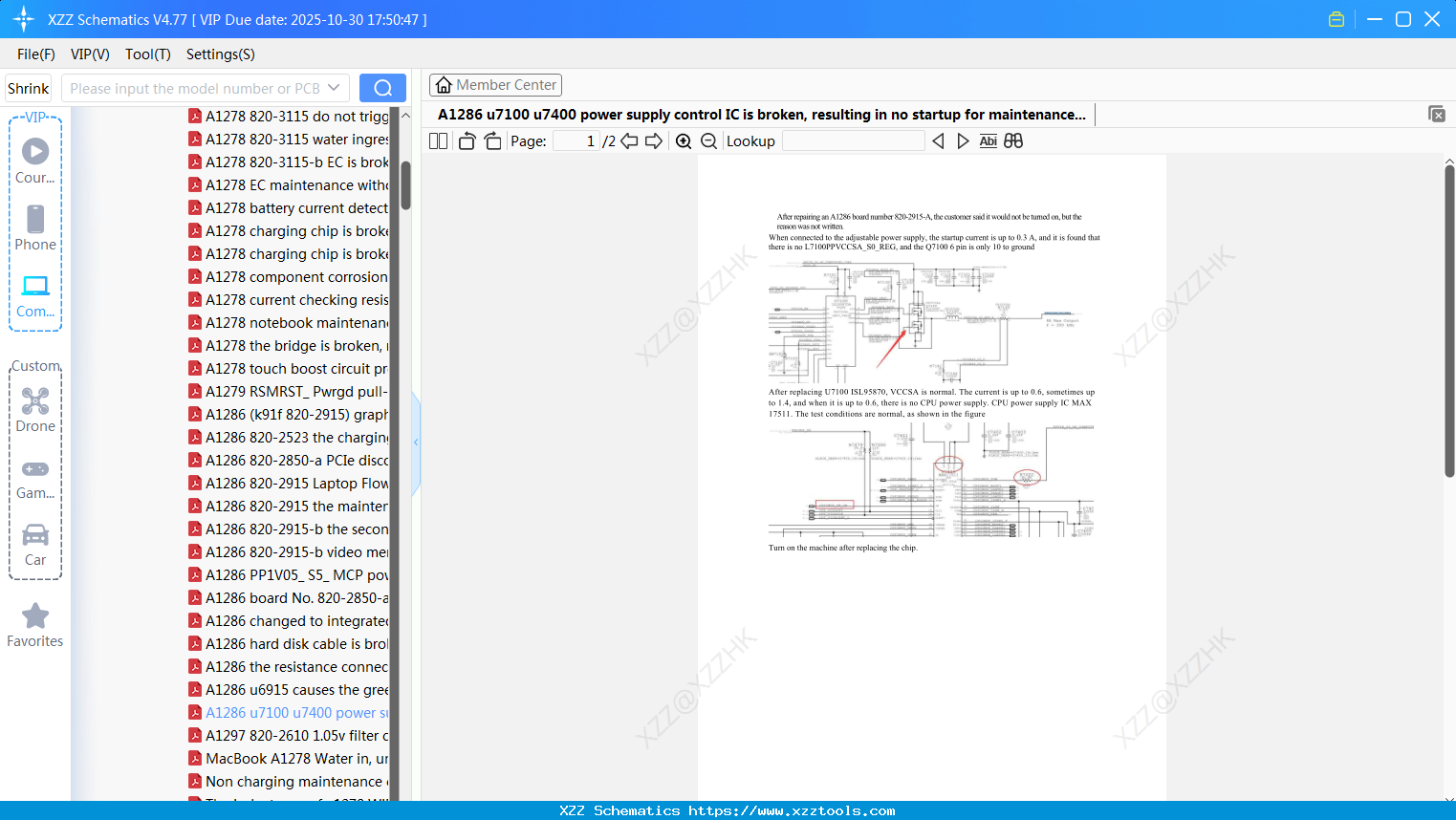The height and width of the screenshot is (820, 1456).
Task: Open 'A1278 820-3115 water ingres' file
Action: 288,139
